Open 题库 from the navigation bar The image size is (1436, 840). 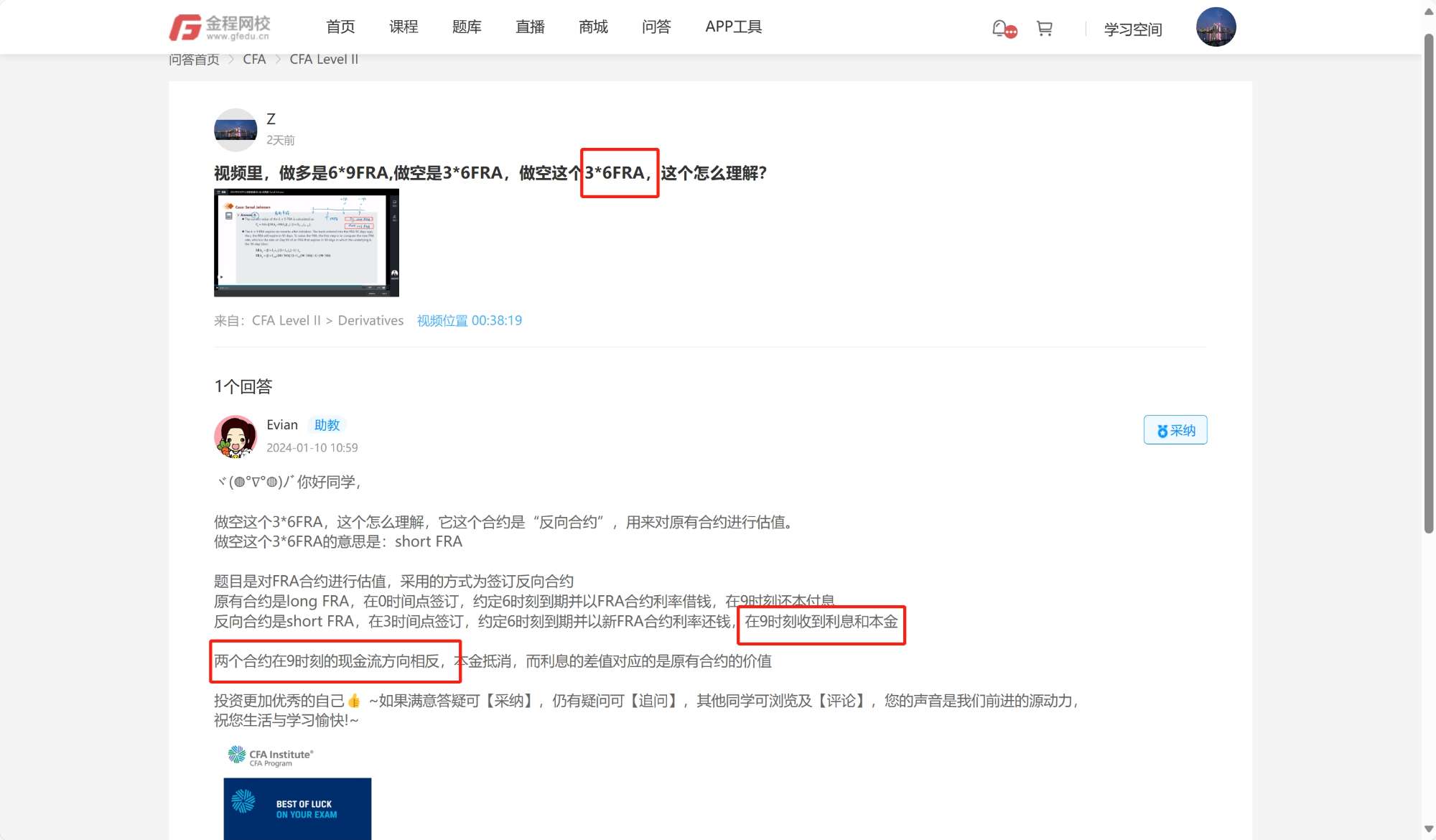[x=467, y=27]
